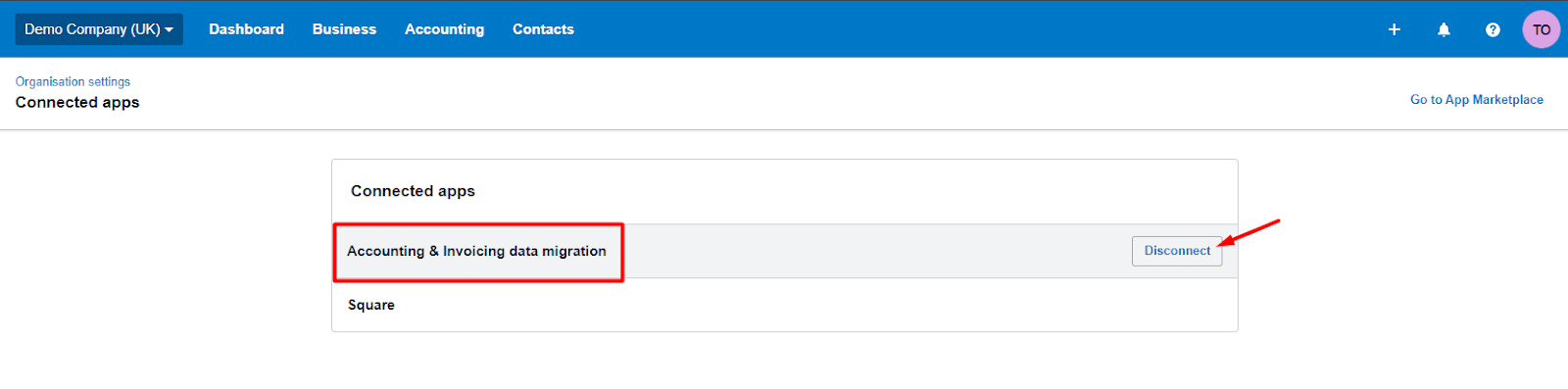Click the Square app name text
Viewport: 1568px width, 389px height.
(x=371, y=305)
